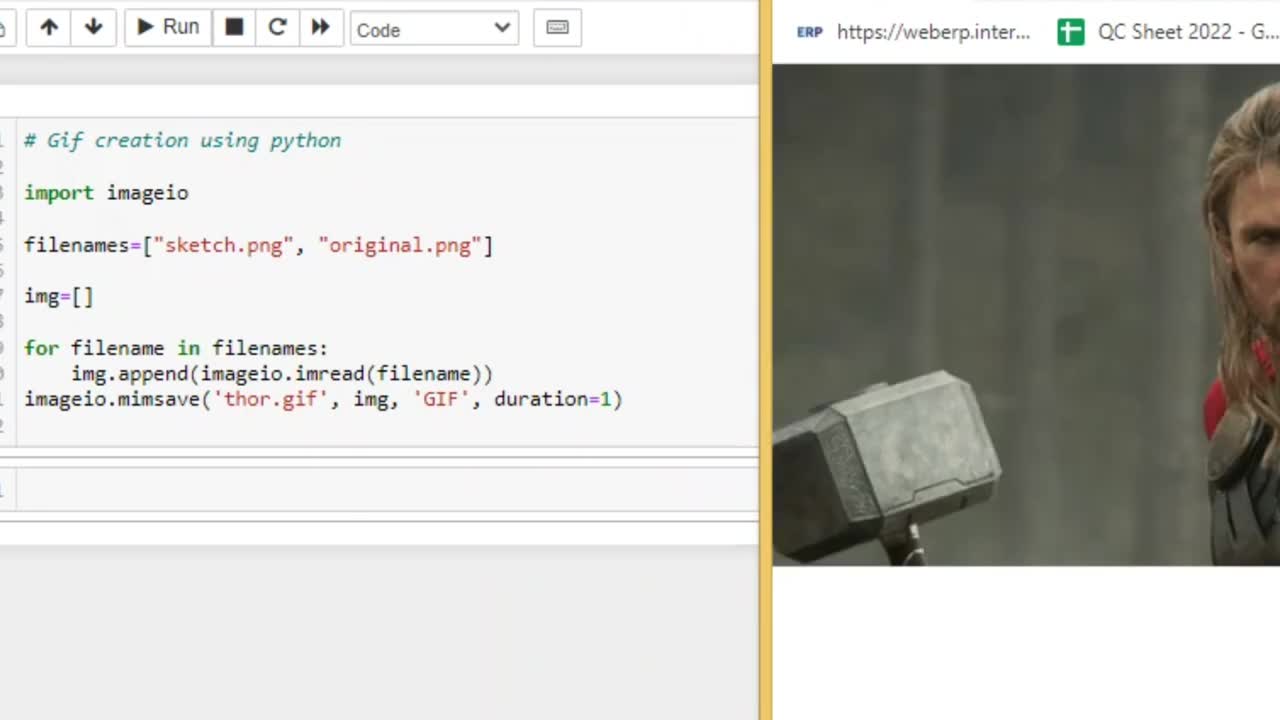Image resolution: width=1280 pixels, height=720 pixels.
Task: Click 'thor.gif' in the mimsave call
Action: (x=271, y=399)
